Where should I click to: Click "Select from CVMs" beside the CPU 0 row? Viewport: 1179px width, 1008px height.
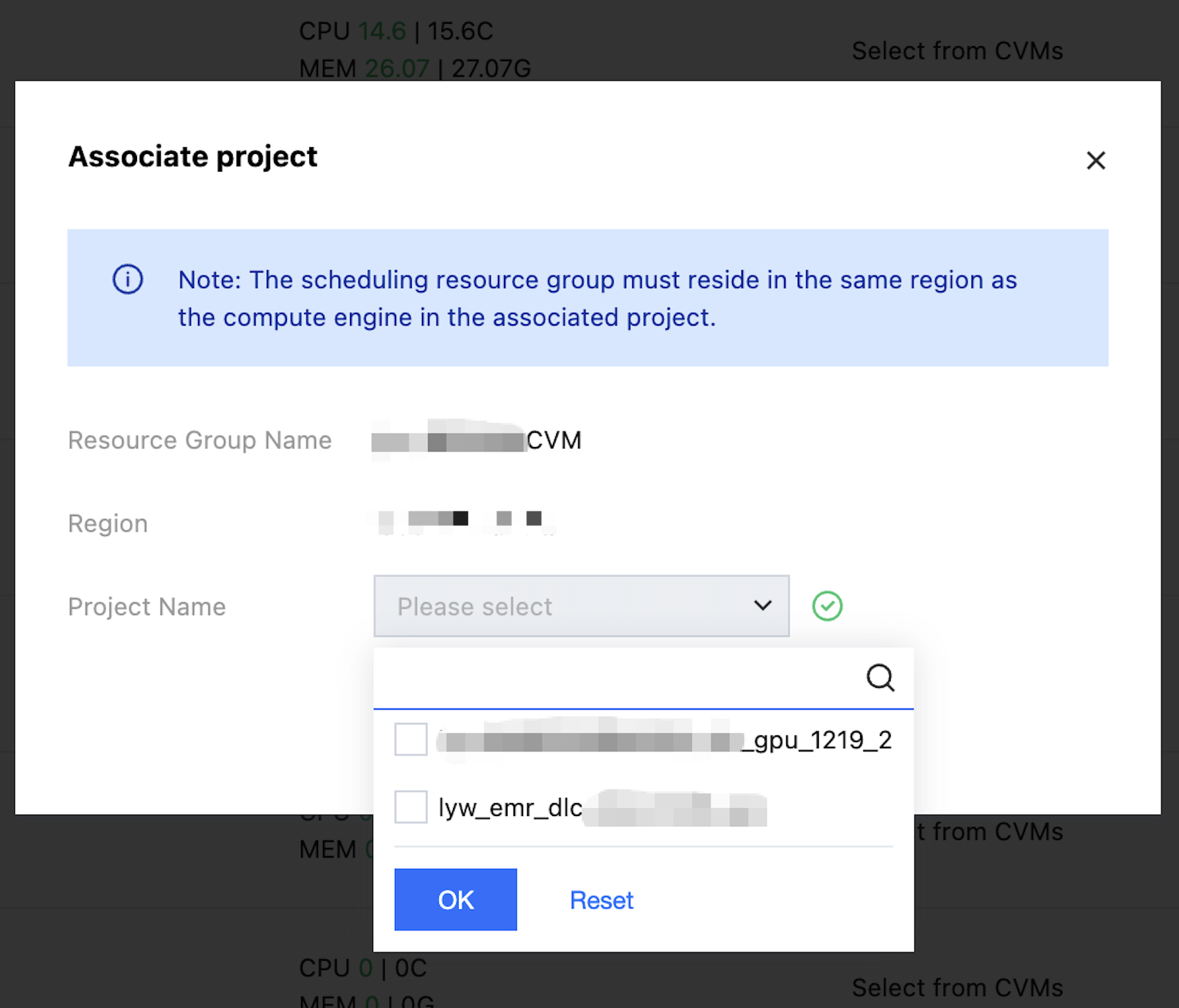956,988
